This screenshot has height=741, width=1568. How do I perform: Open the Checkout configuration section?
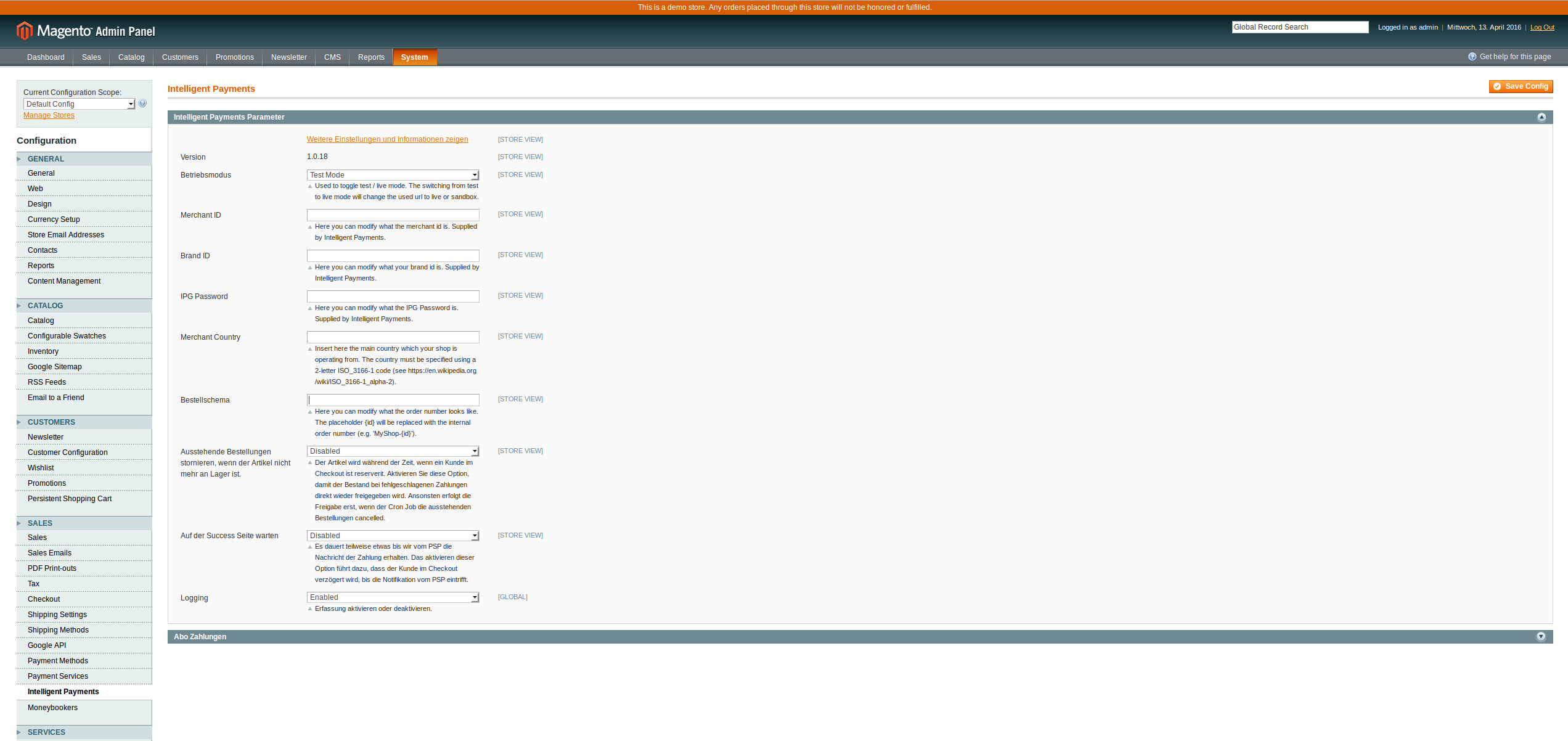coord(84,599)
